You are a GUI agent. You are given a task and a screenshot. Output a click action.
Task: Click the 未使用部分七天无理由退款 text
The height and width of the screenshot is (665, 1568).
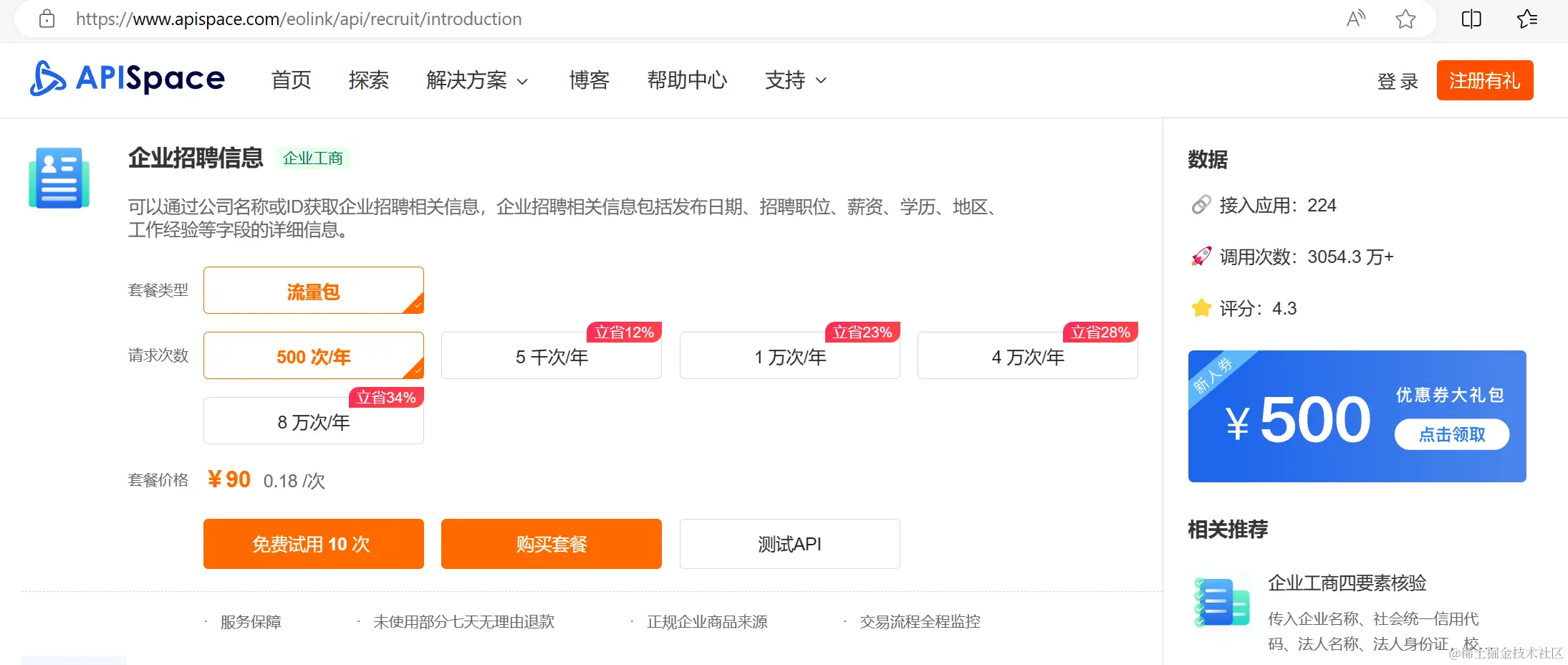tap(464, 621)
